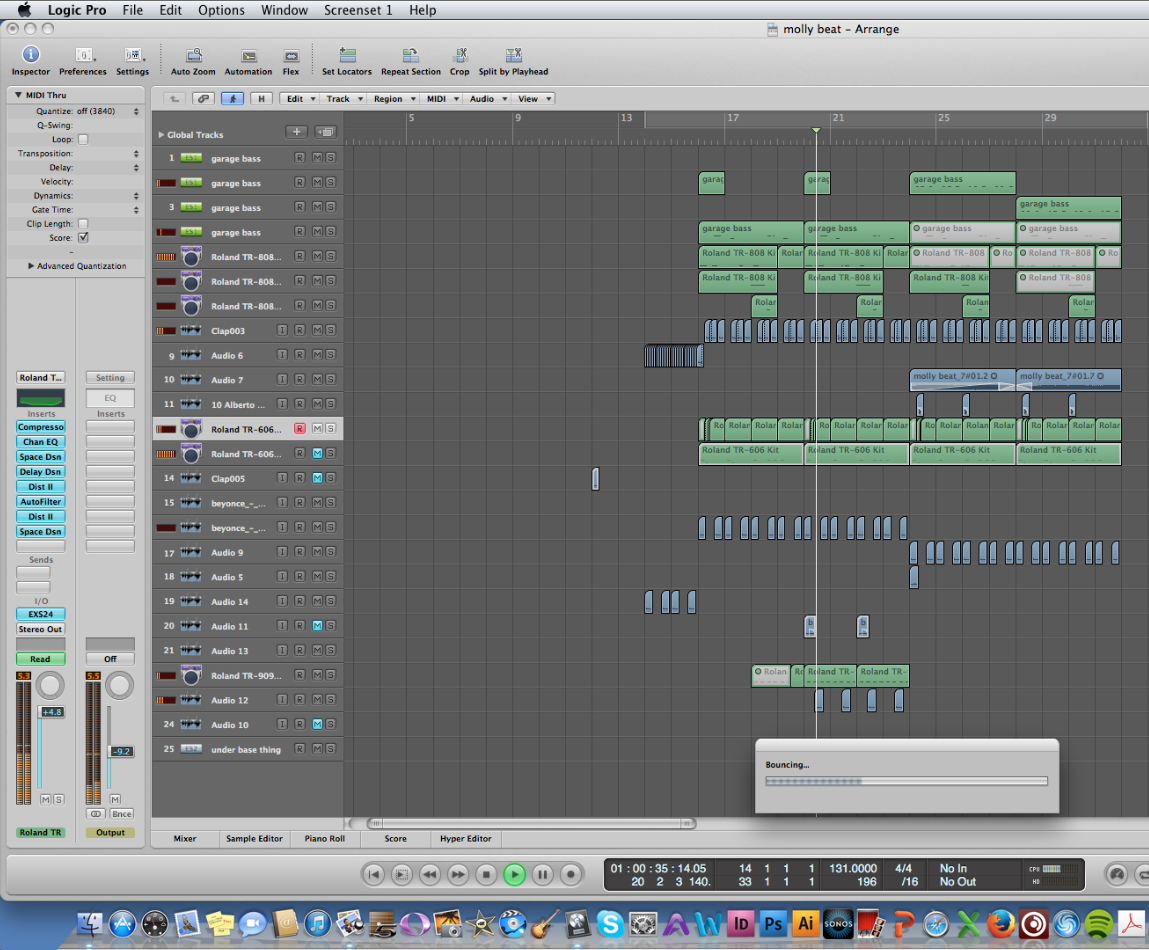Toggle the Clip Length checkbox
The width and height of the screenshot is (1149, 950).
pyautogui.click(x=83, y=224)
